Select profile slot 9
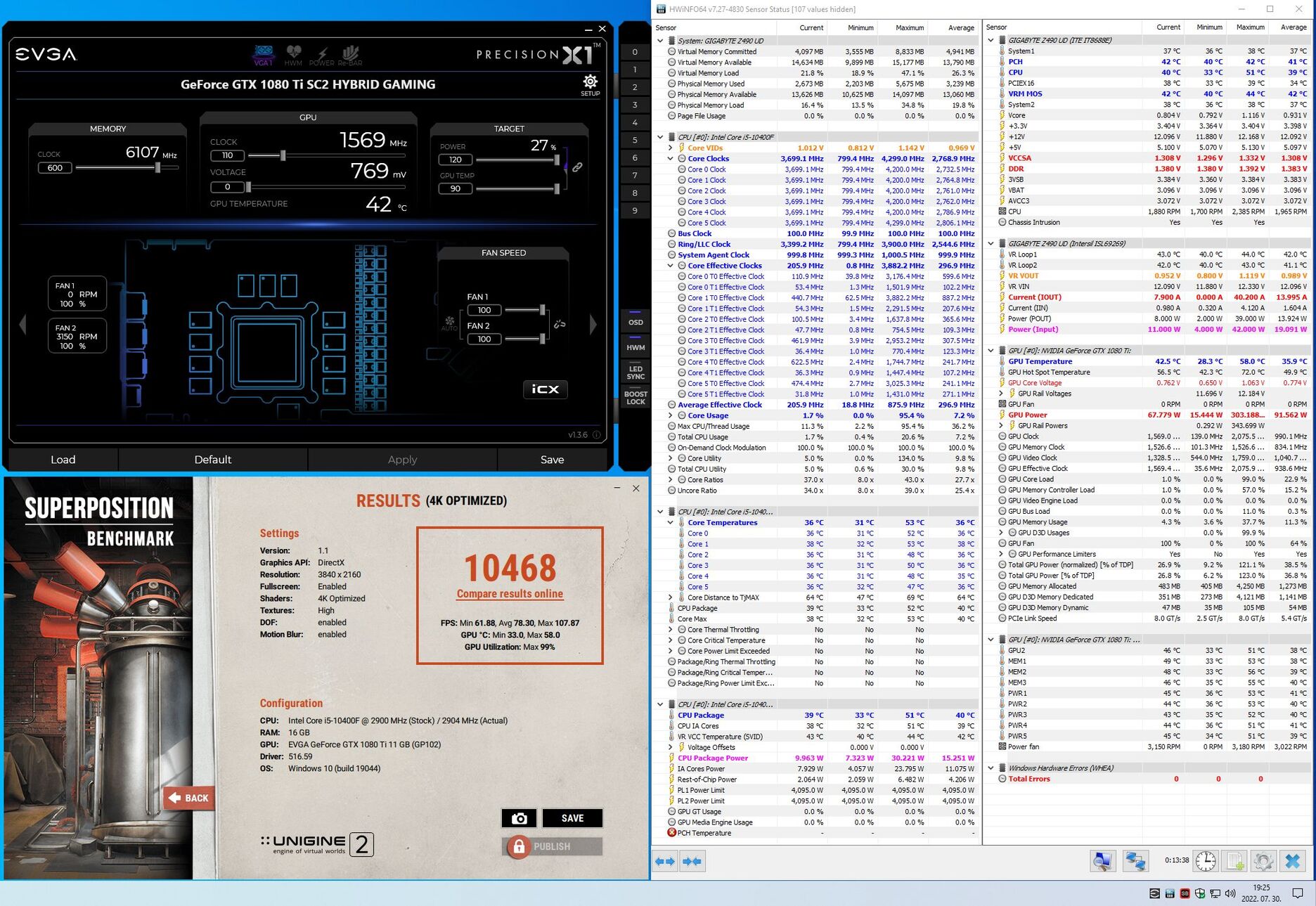 635,210
